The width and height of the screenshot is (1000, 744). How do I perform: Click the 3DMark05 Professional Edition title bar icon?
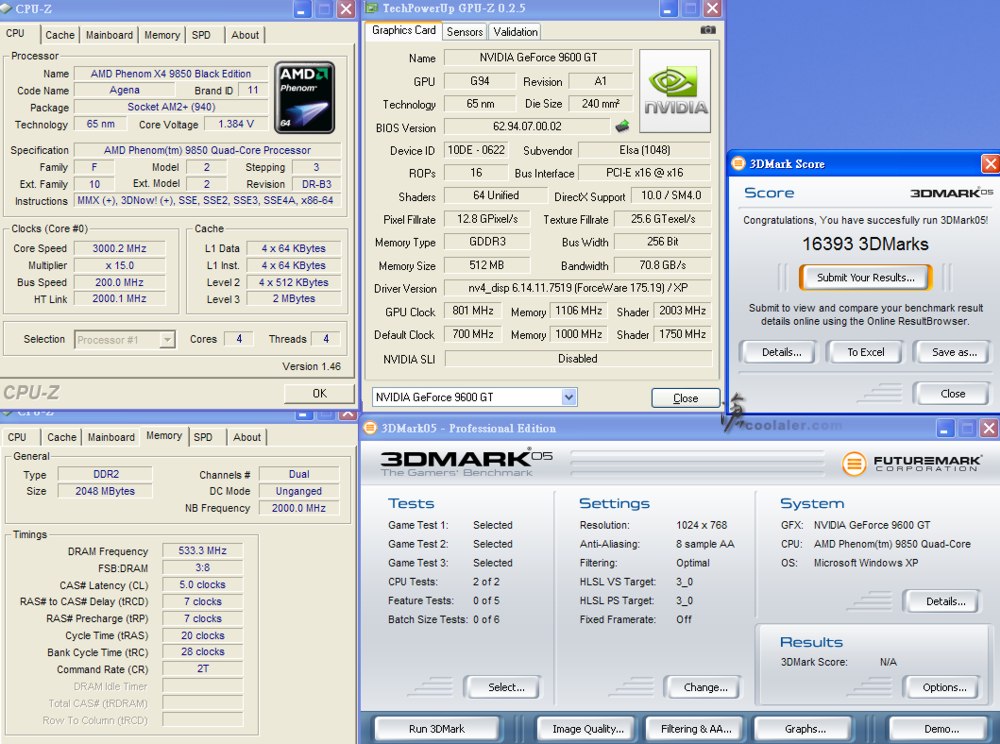pos(371,428)
